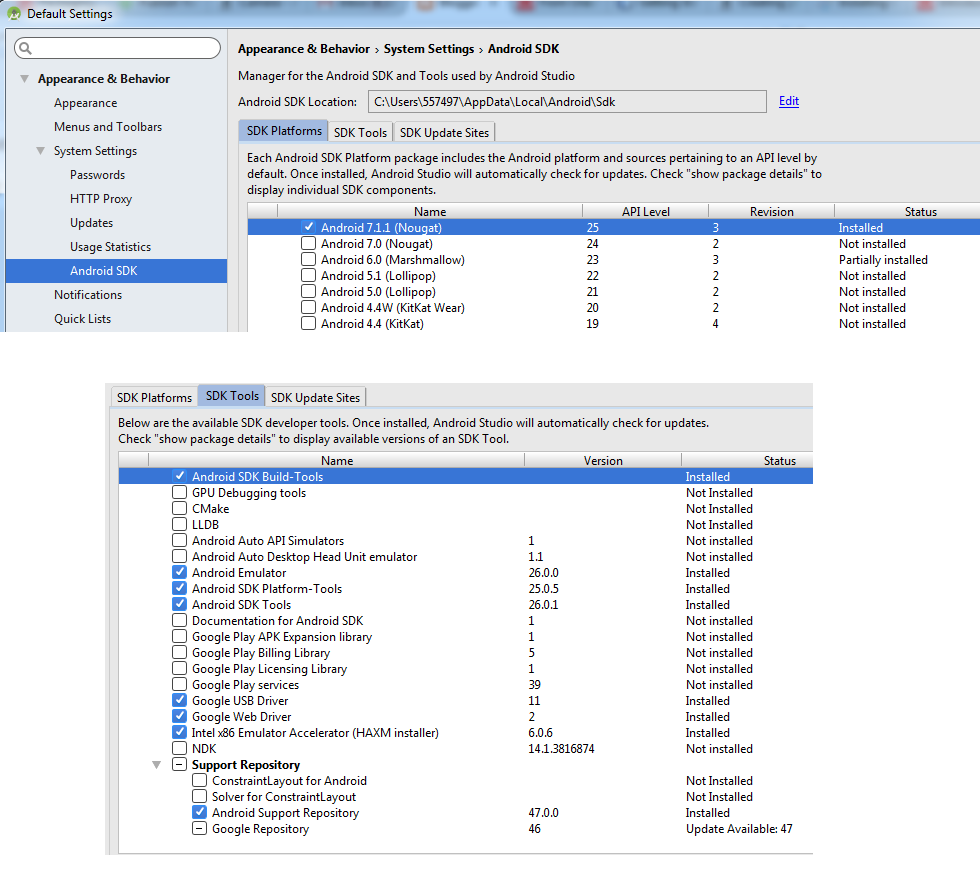Select HTTP Proxy settings

[x=101, y=199]
